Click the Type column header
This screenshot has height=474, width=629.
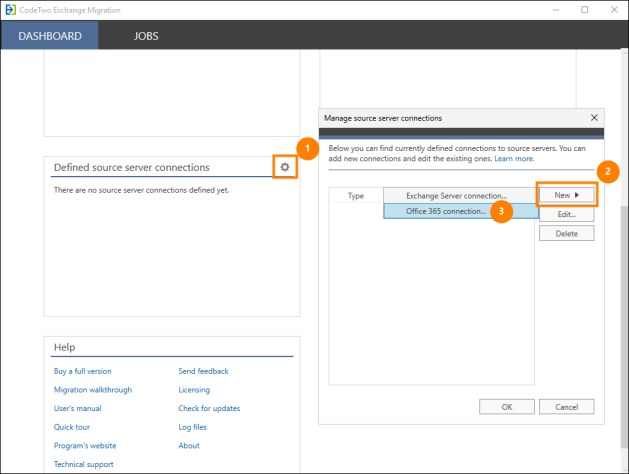coord(356,196)
